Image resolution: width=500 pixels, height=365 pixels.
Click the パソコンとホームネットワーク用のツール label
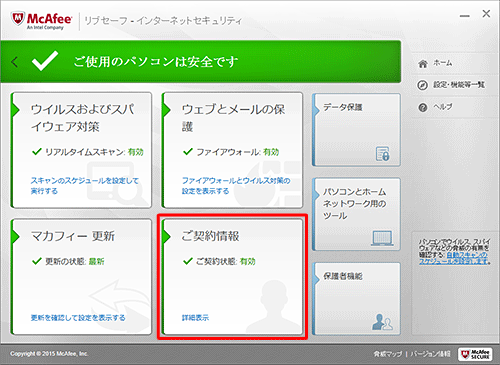pos(355,204)
